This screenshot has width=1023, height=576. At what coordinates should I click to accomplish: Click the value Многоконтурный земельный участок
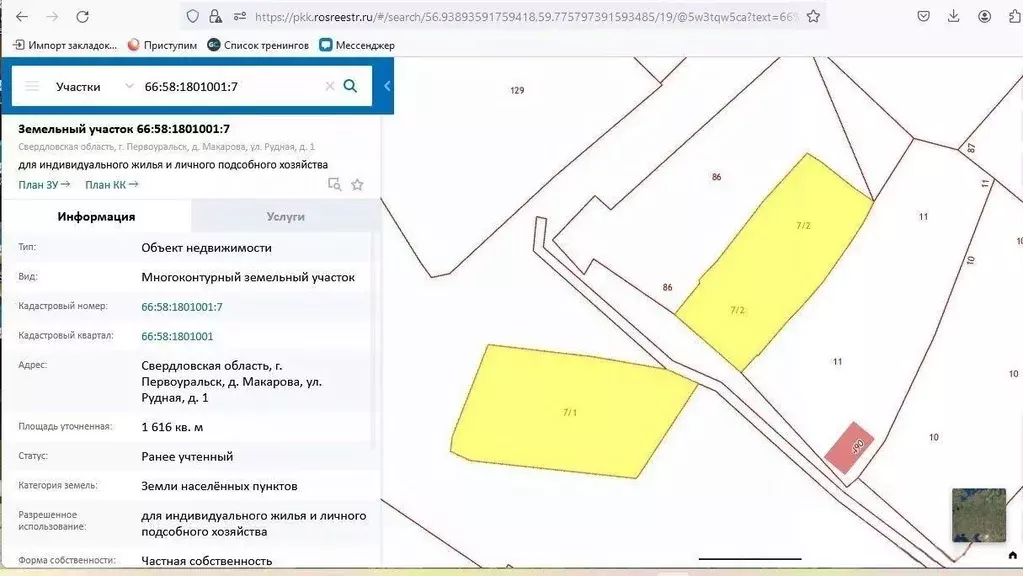pyautogui.click(x=248, y=277)
